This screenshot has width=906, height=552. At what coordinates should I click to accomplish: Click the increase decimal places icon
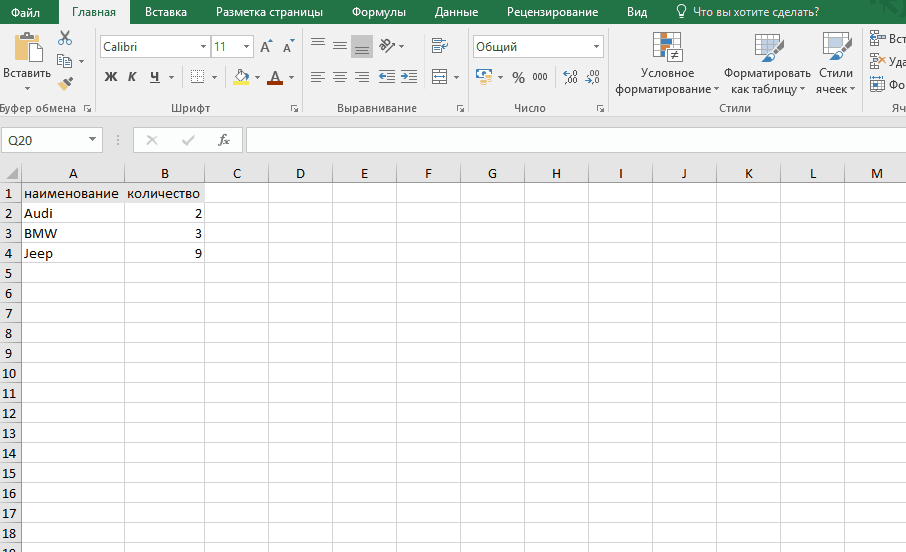coord(570,77)
